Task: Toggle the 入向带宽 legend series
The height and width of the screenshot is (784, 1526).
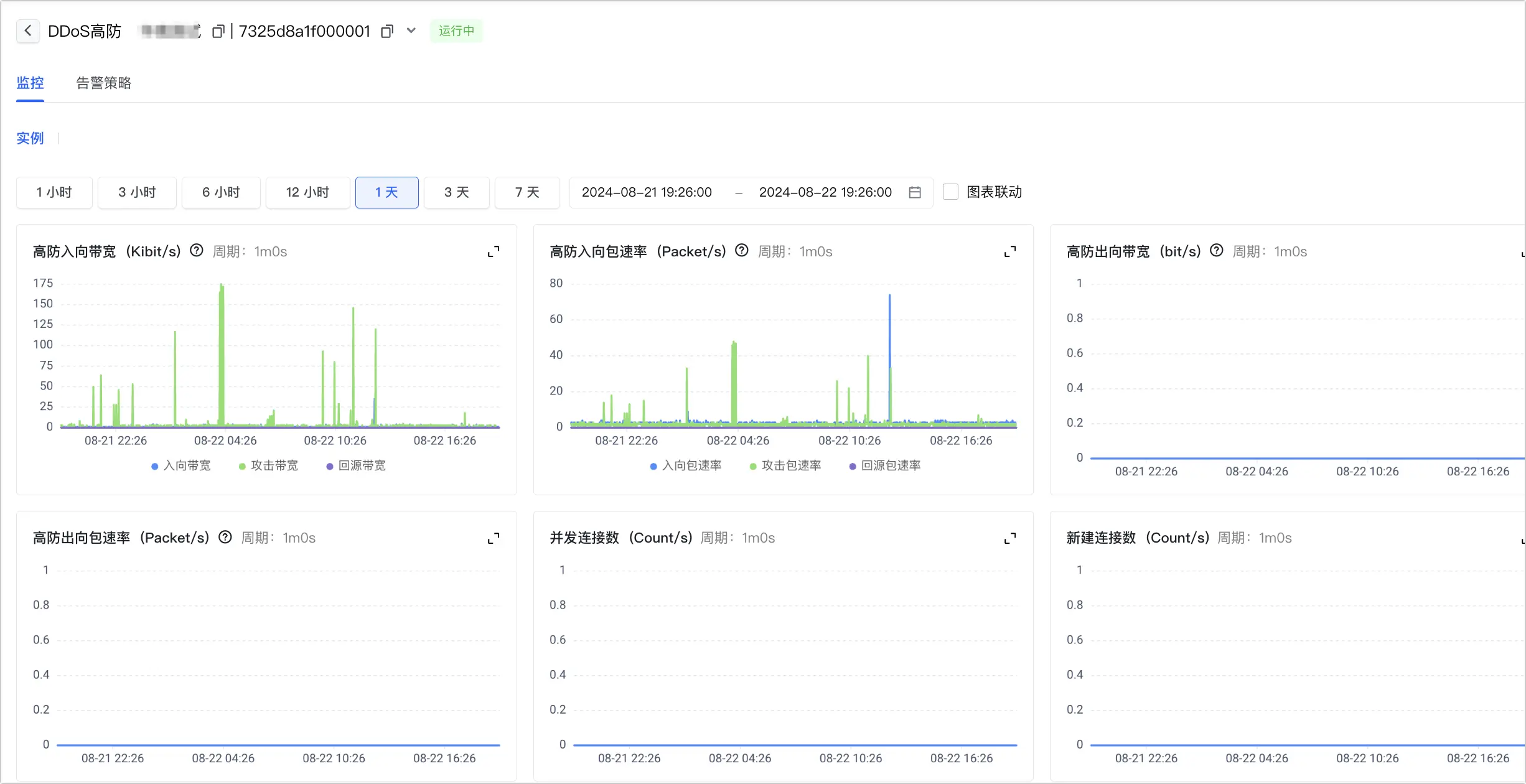Action: pos(181,466)
